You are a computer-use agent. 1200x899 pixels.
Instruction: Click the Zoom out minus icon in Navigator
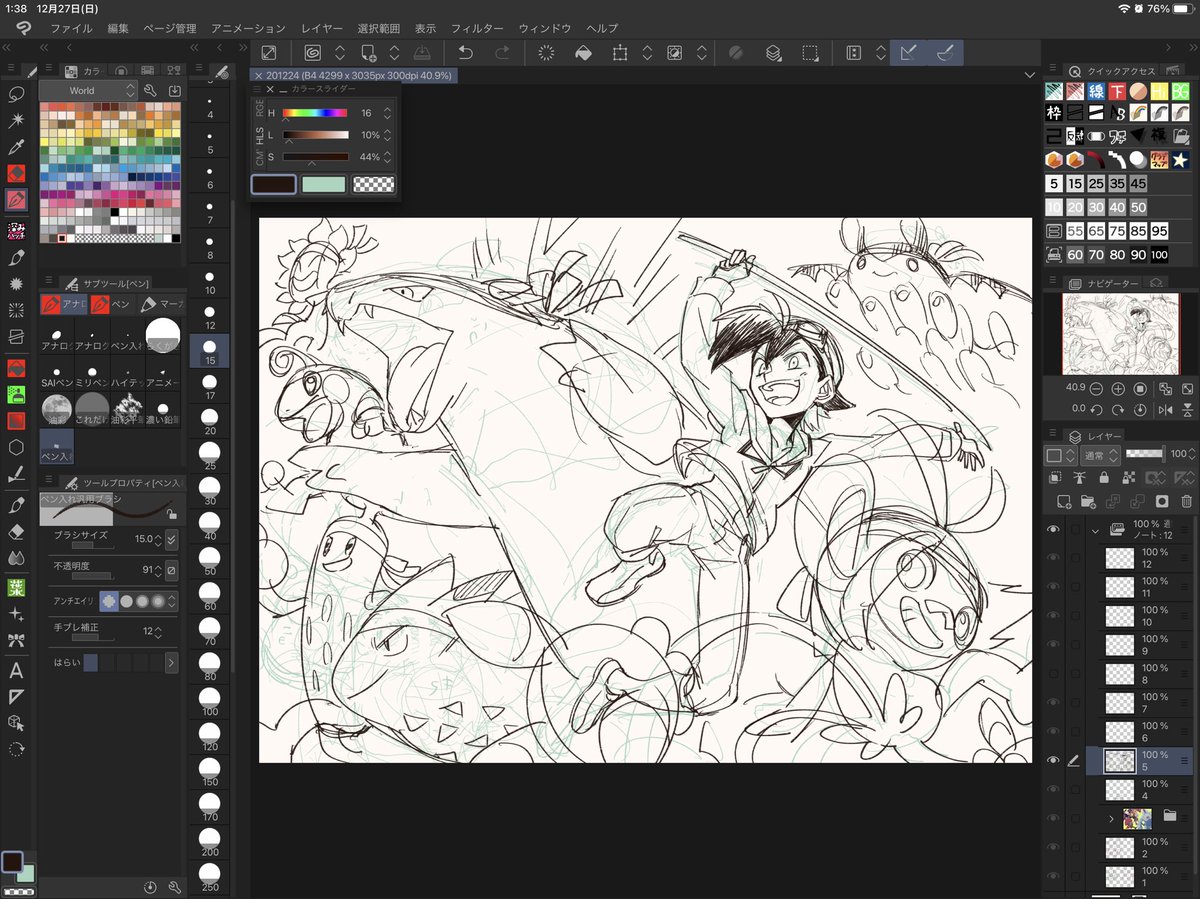(x=1097, y=388)
